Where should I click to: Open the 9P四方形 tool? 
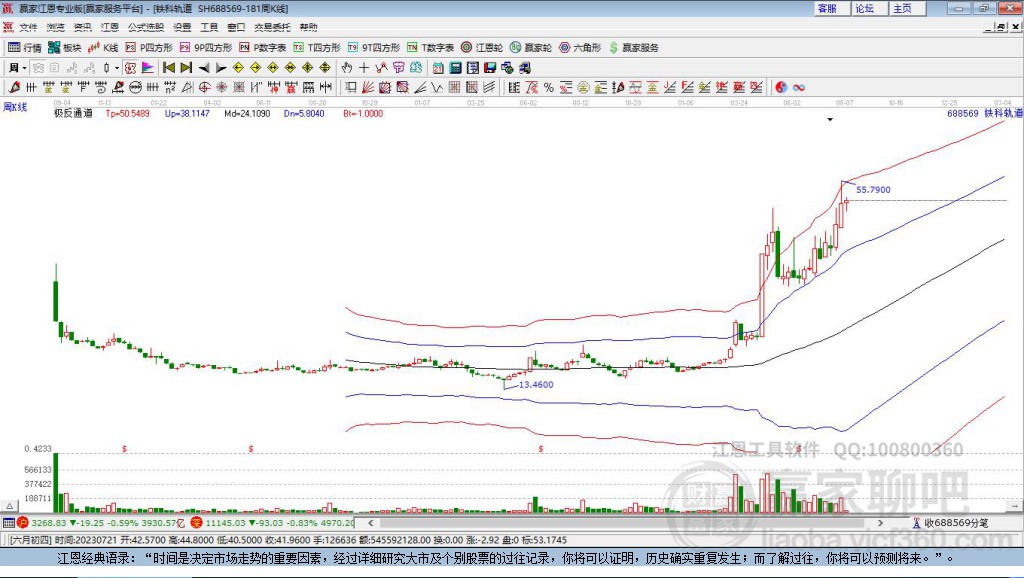(x=206, y=48)
